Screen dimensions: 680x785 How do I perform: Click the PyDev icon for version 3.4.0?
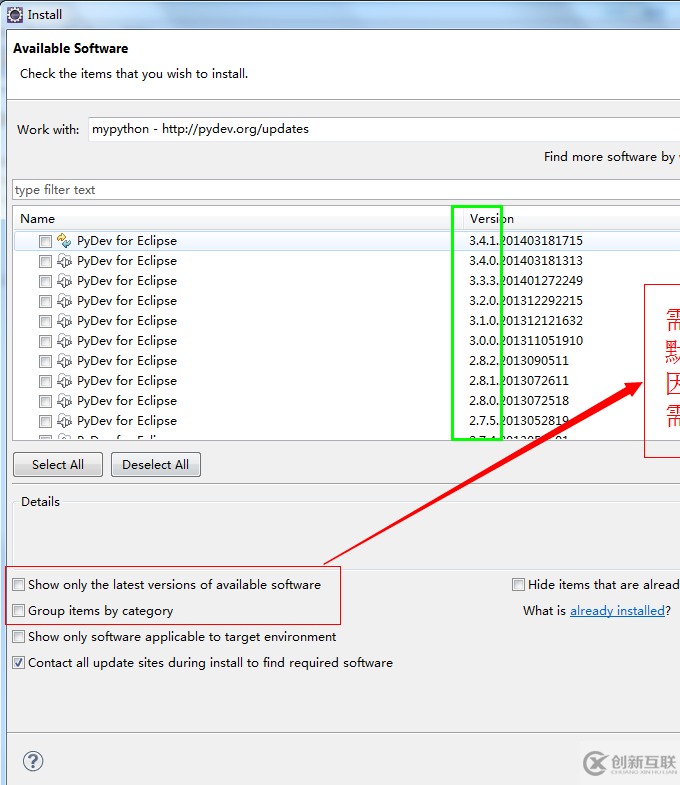tap(64, 261)
